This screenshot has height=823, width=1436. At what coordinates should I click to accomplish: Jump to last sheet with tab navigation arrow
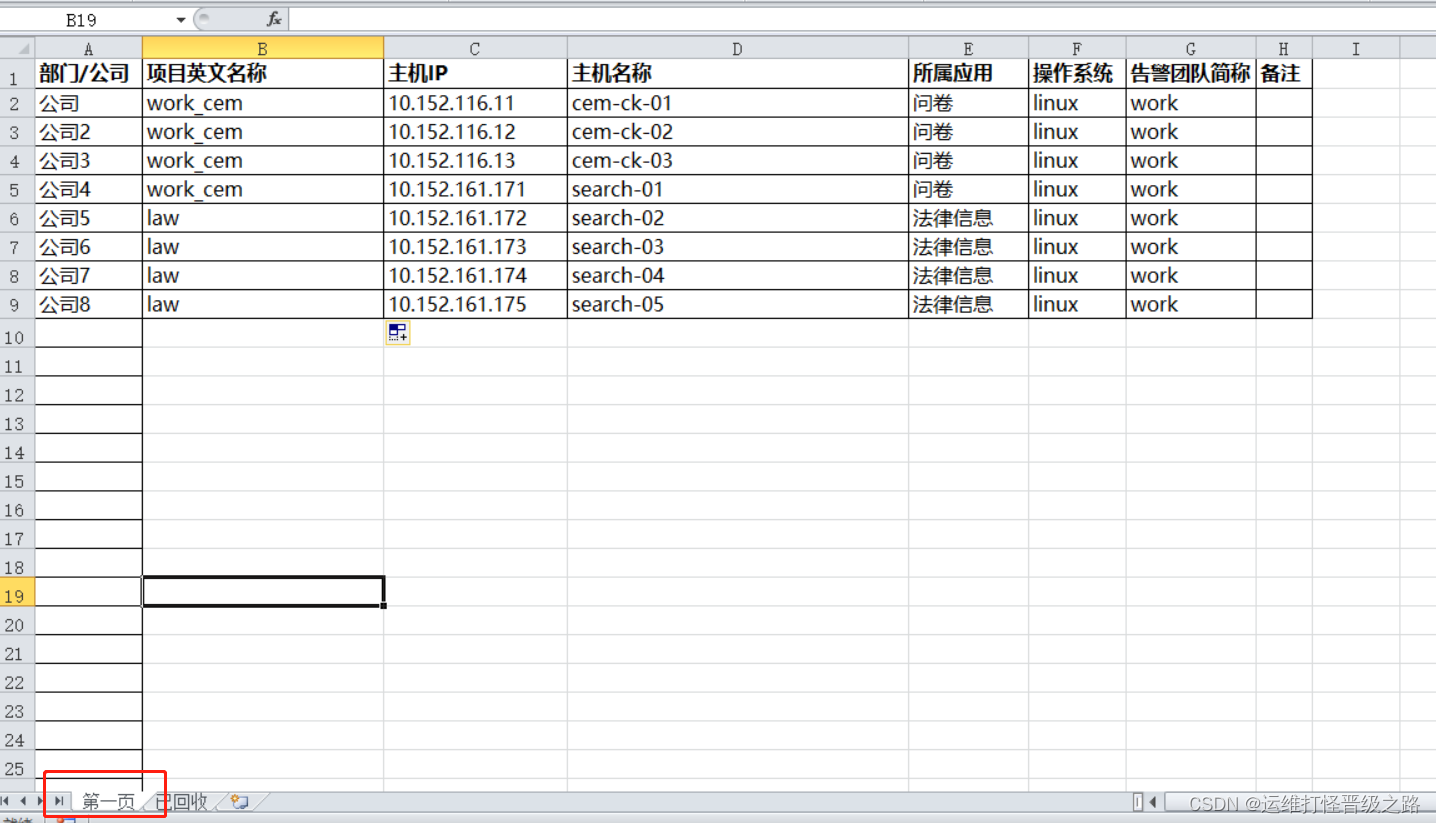(x=59, y=801)
